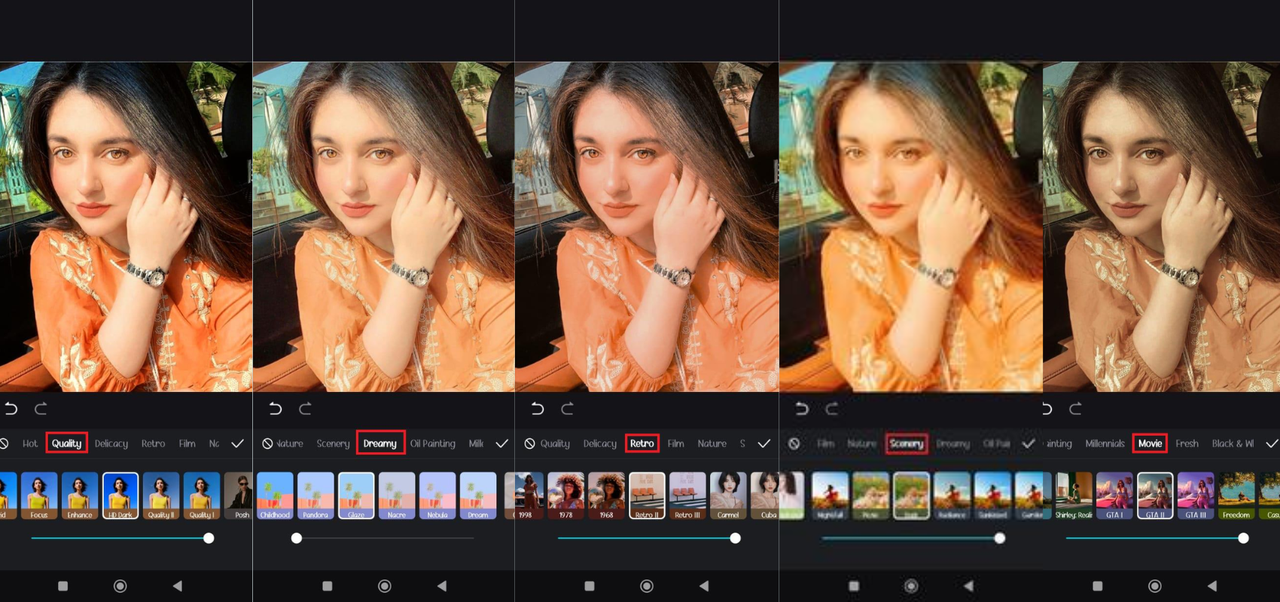Remove filter with the no-filter icon in Dreamy screen
Image resolution: width=1280 pixels, height=602 pixels.
tap(267, 443)
